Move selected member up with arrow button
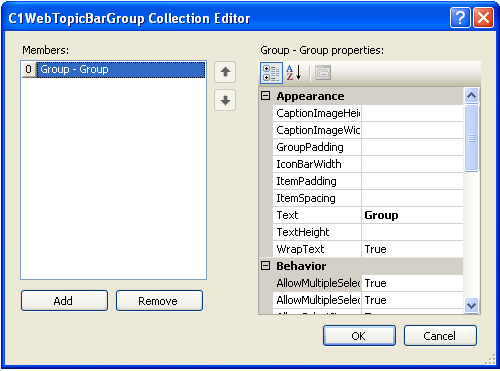This screenshot has width=500, height=371. (x=225, y=72)
